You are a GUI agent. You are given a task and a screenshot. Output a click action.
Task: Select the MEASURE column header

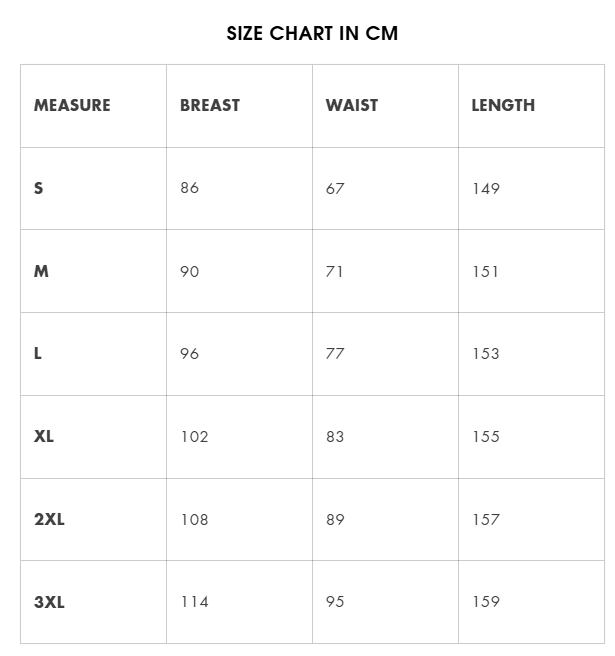[x=72, y=105]
